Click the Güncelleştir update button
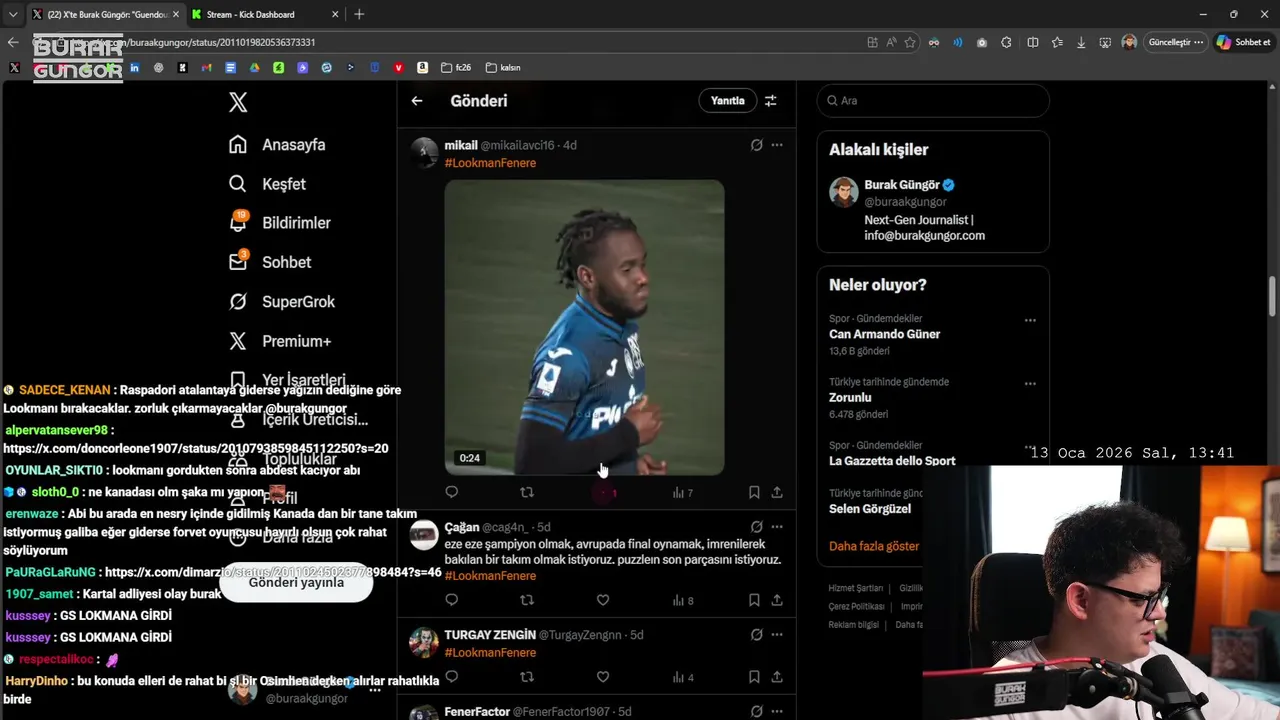The height and width of the screenshot is (720, 1280). point(1176,42)
